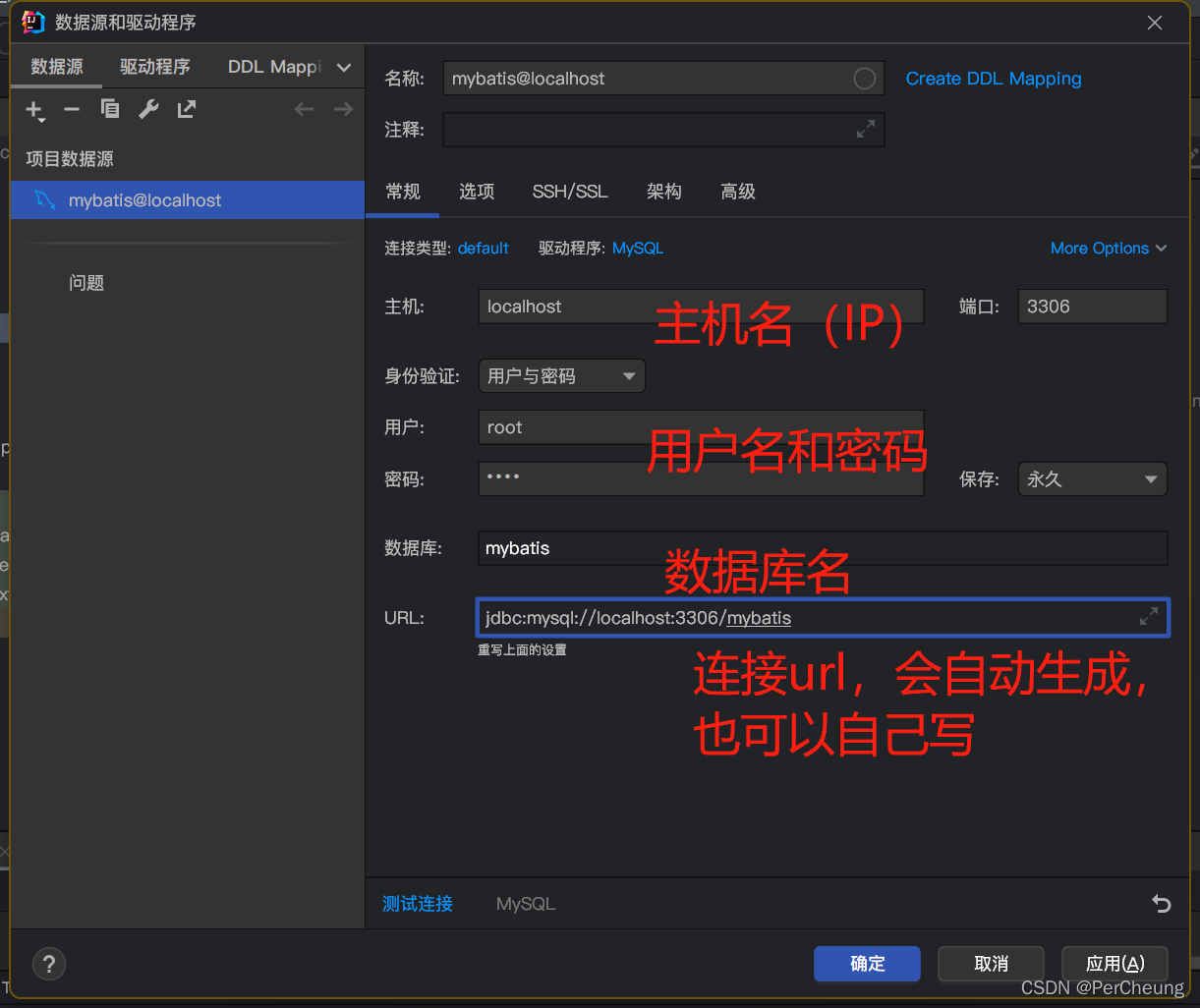The height and width of the screenshot is (1008, 1200).
Task: Click the 测试连接 button
Action: tap(417, 903)
